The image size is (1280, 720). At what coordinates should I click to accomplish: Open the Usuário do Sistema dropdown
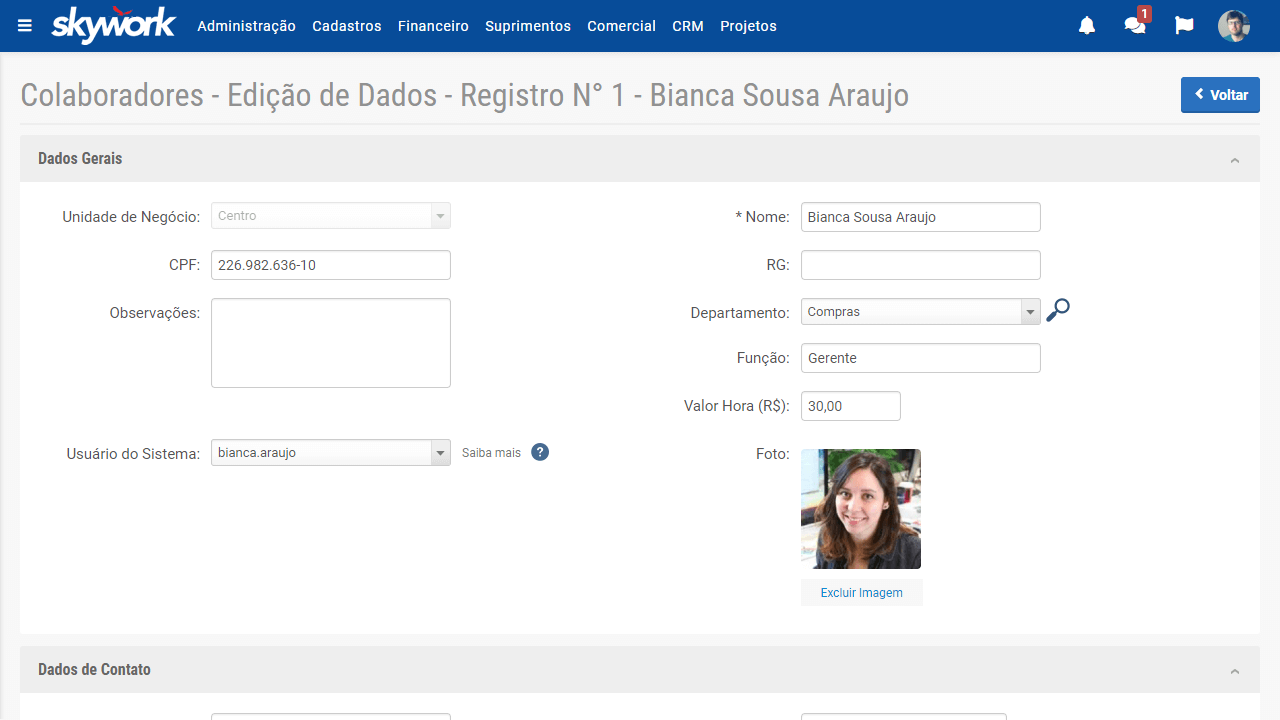331,453
